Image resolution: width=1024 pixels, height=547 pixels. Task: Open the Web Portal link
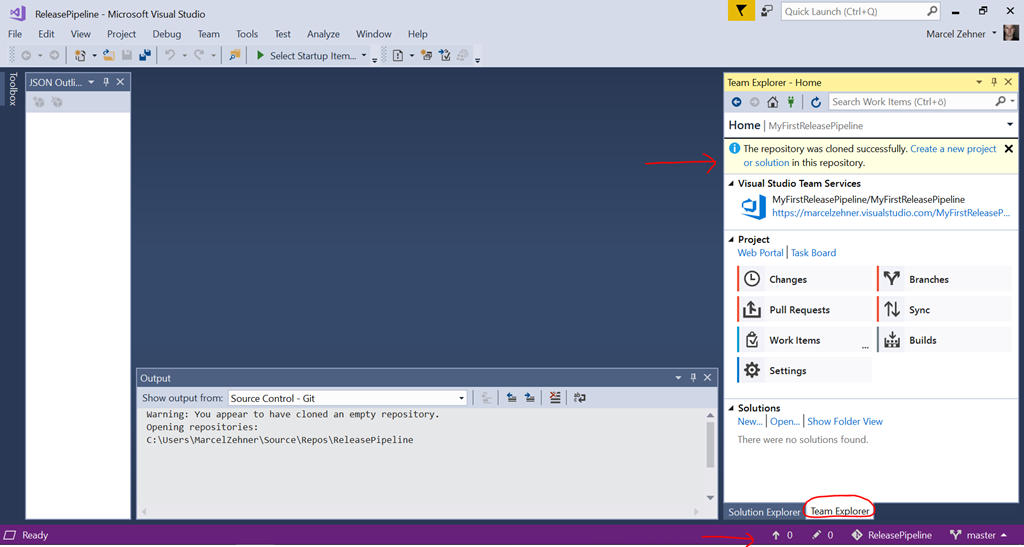coord(760,253)
